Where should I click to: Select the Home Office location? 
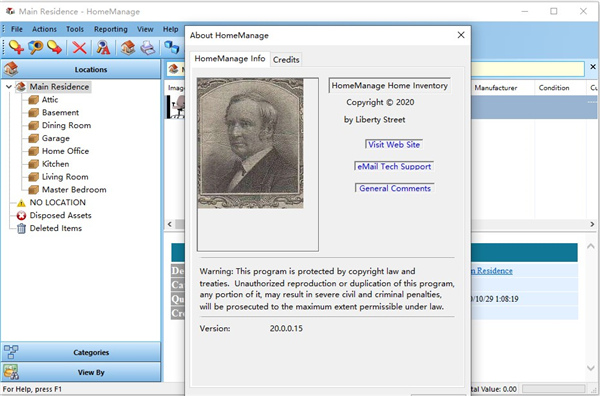click(x=65, y=151)
